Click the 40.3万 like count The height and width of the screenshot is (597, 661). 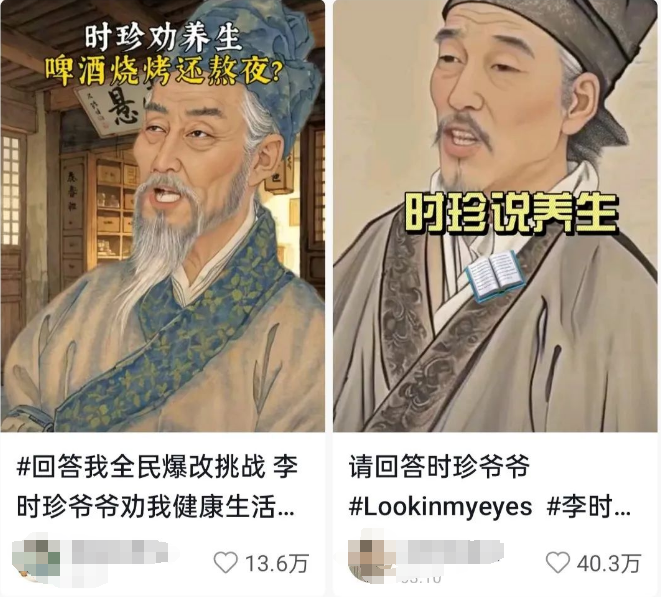pos(609,563)
